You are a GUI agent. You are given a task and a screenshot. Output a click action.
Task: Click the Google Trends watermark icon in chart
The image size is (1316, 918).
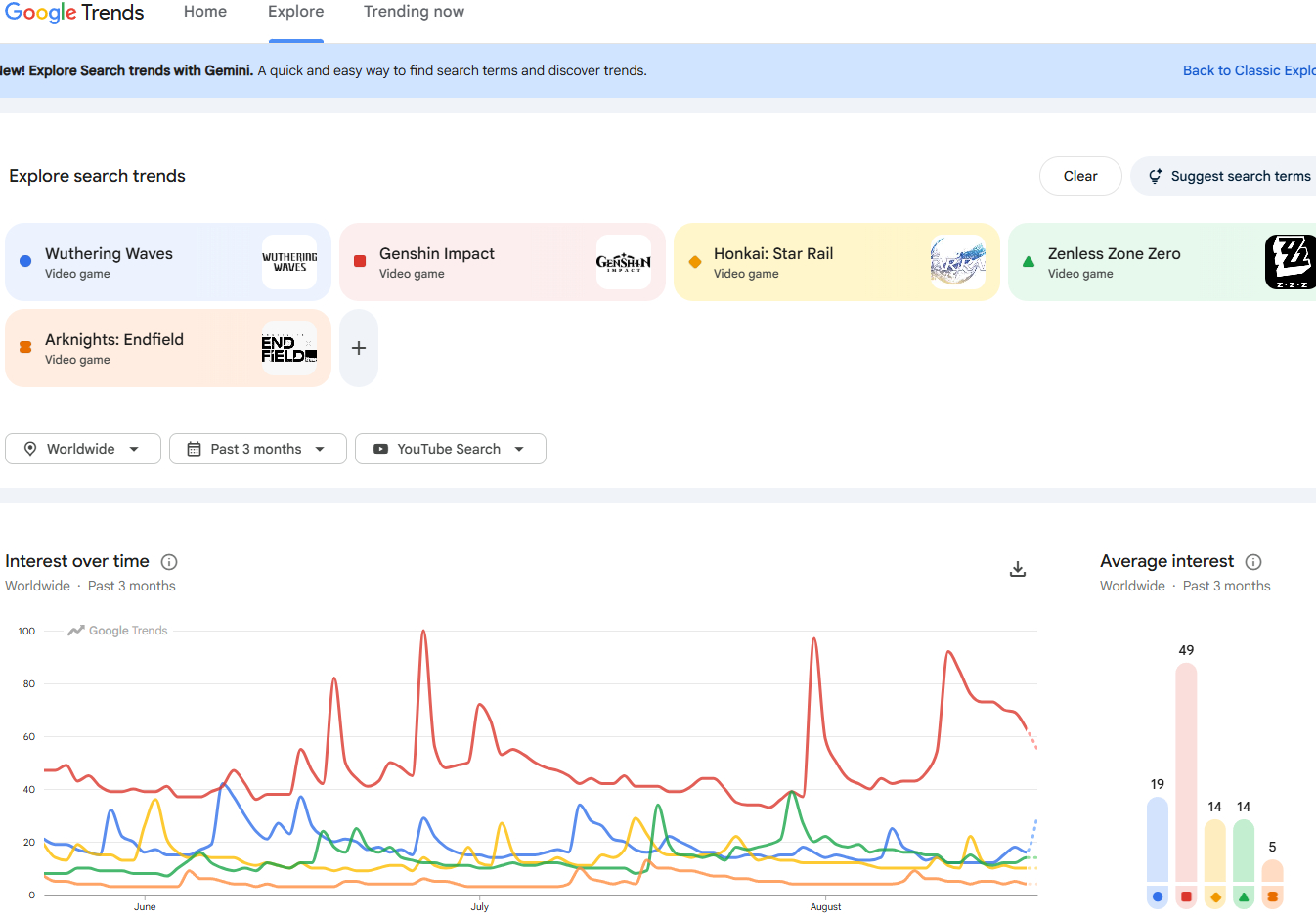click(76, 631)
